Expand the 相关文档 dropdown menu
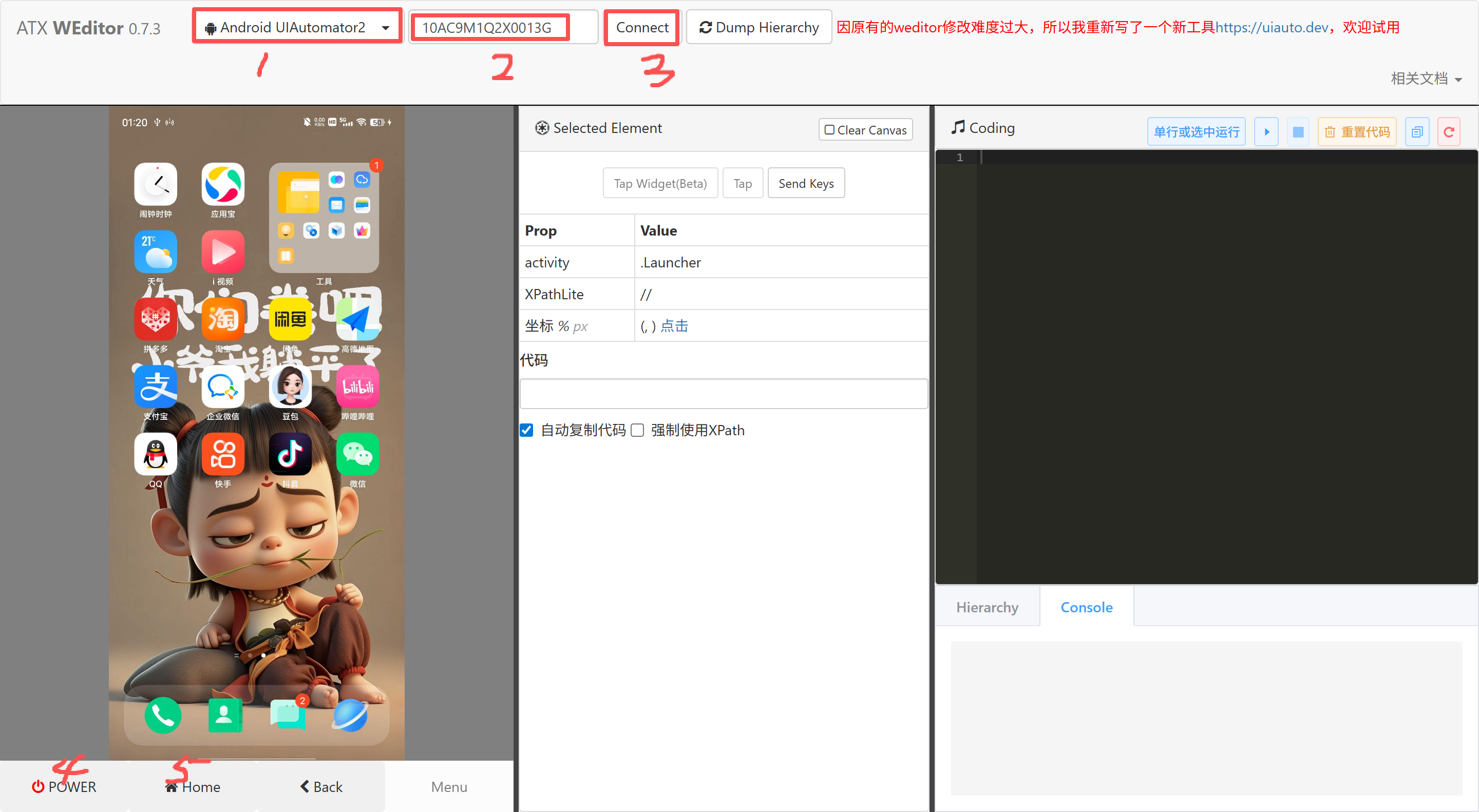This screenshot has height=812, width=1479. coord(1426,78)
